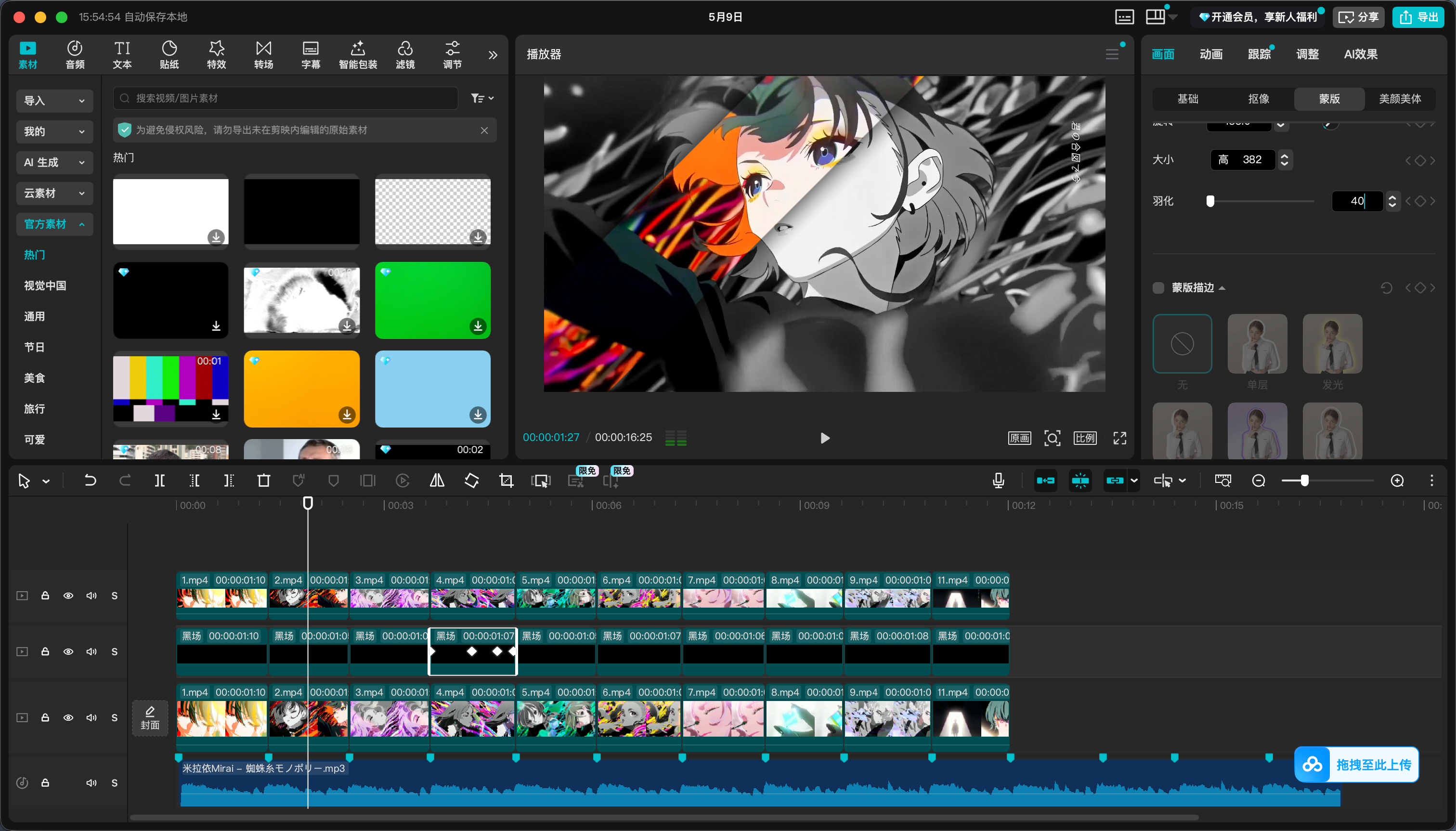The height and width of the screenshot is (831, 1456).
Task: Open the layout switcher dropdown in title bar
Action: pyautogui.click(x=1173, y=17)
